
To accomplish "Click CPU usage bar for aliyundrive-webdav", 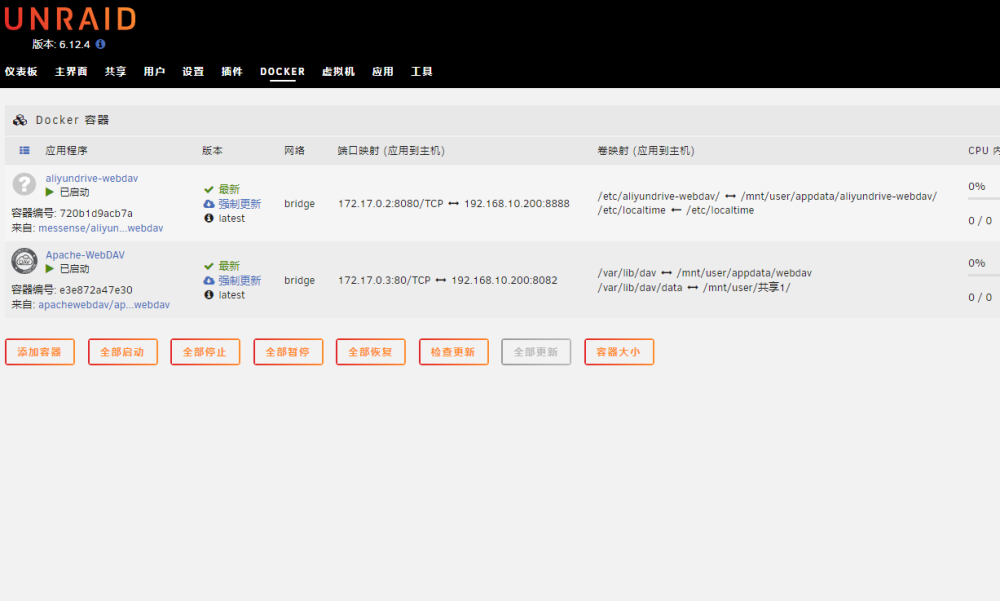I will pyautogui.click(x=983, y=198).
